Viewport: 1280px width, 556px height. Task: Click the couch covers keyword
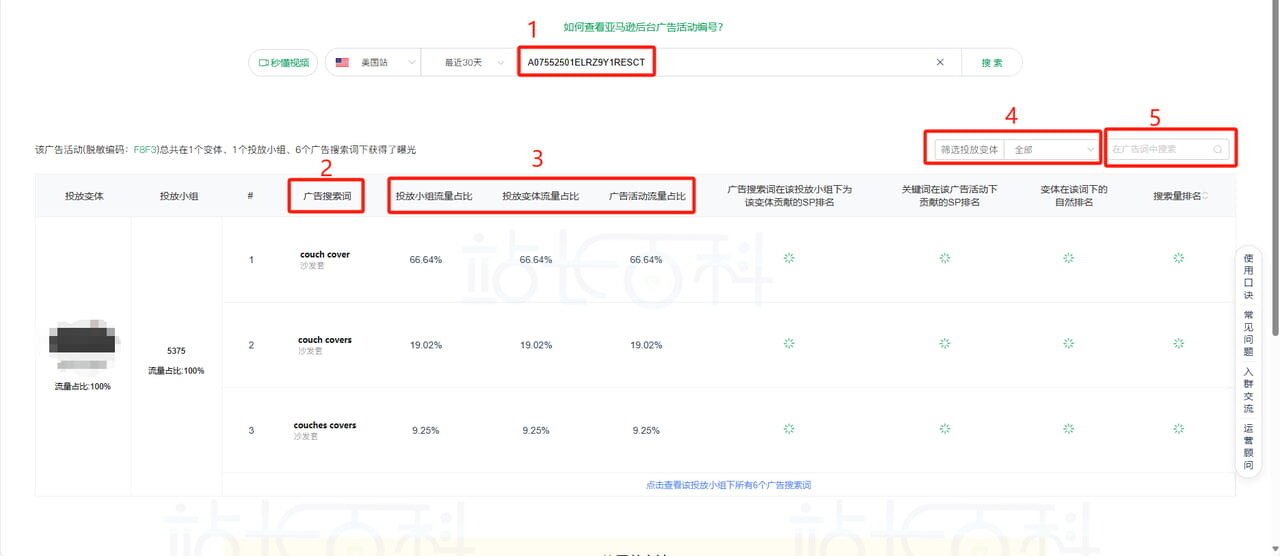(x=325, y=340)
